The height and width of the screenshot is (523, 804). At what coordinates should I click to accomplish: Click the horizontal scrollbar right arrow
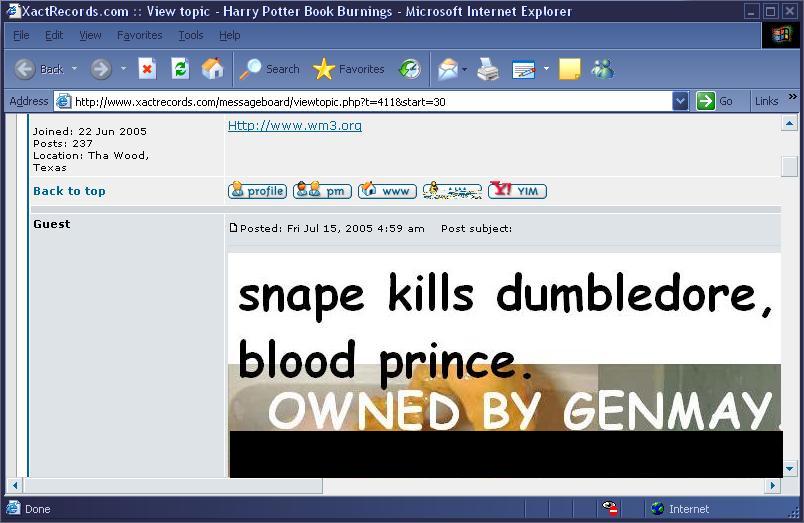tap(772, 485)
